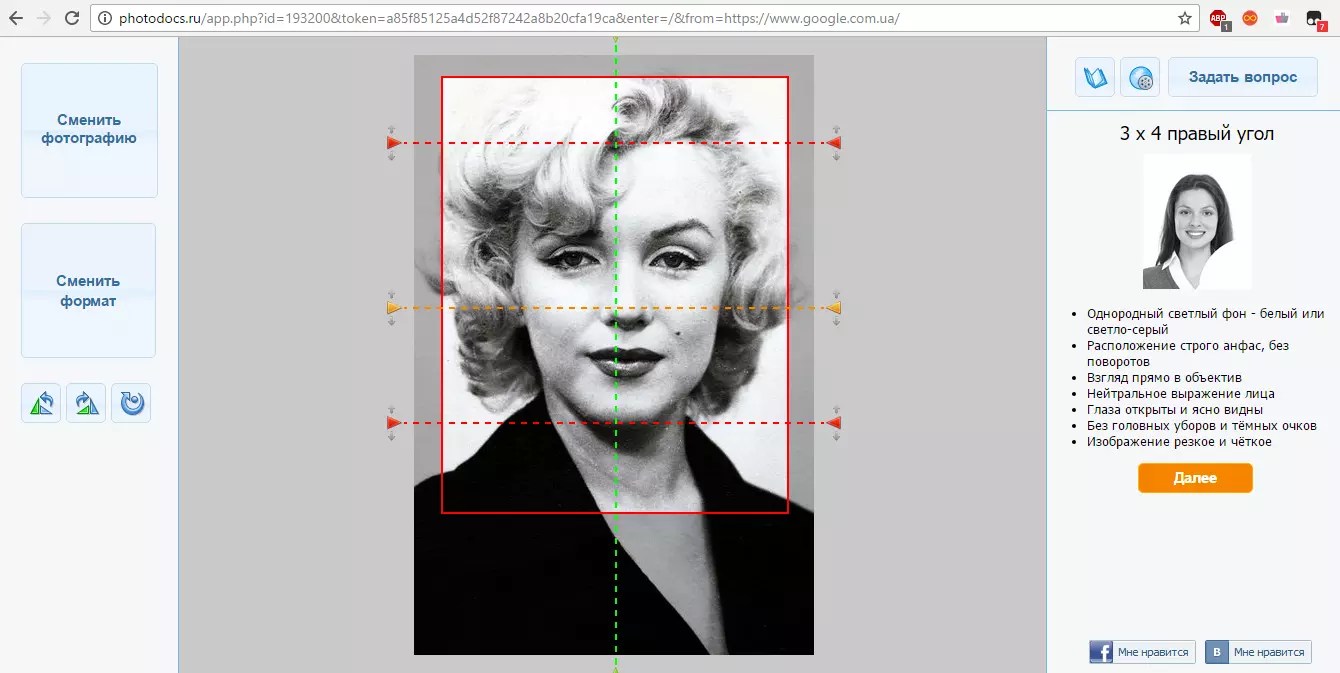The width and height of the screenshot is (1340, 673).
Task: Nudge middle line down with right gray arrow
Action: tap(836, 322)
